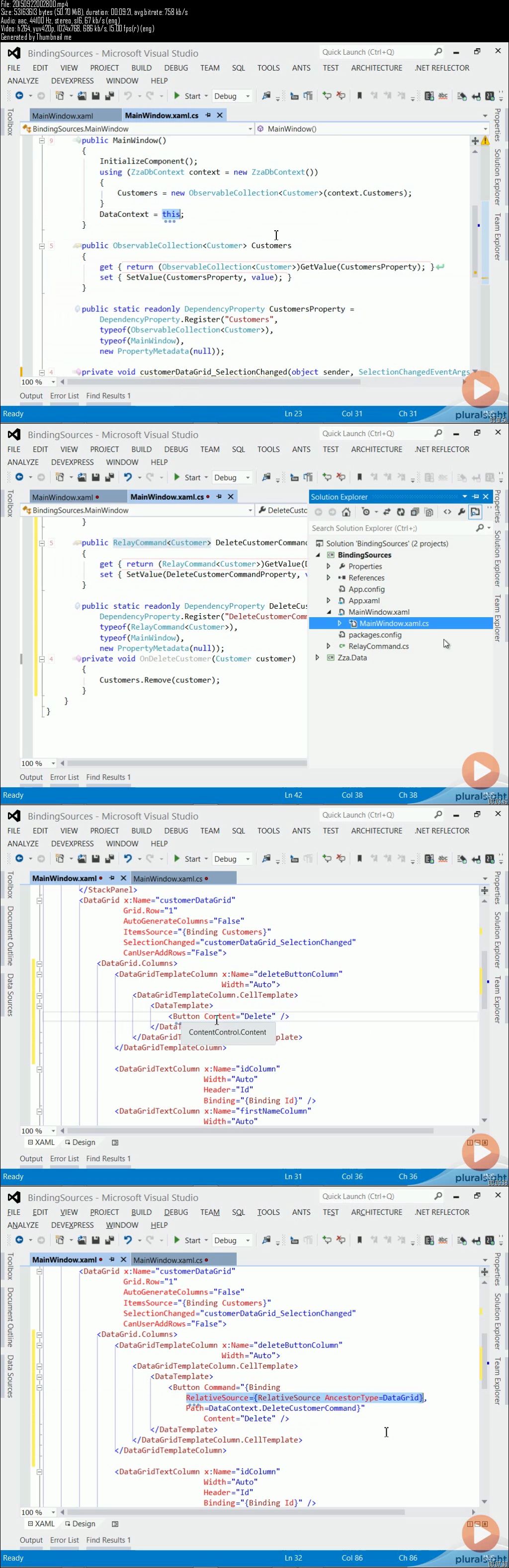Image resolution: width=509 pixels, height=1568 pixels.
Task: Click View Code angle-brackets icon in Solution Explorer
Action: point(447,512)
